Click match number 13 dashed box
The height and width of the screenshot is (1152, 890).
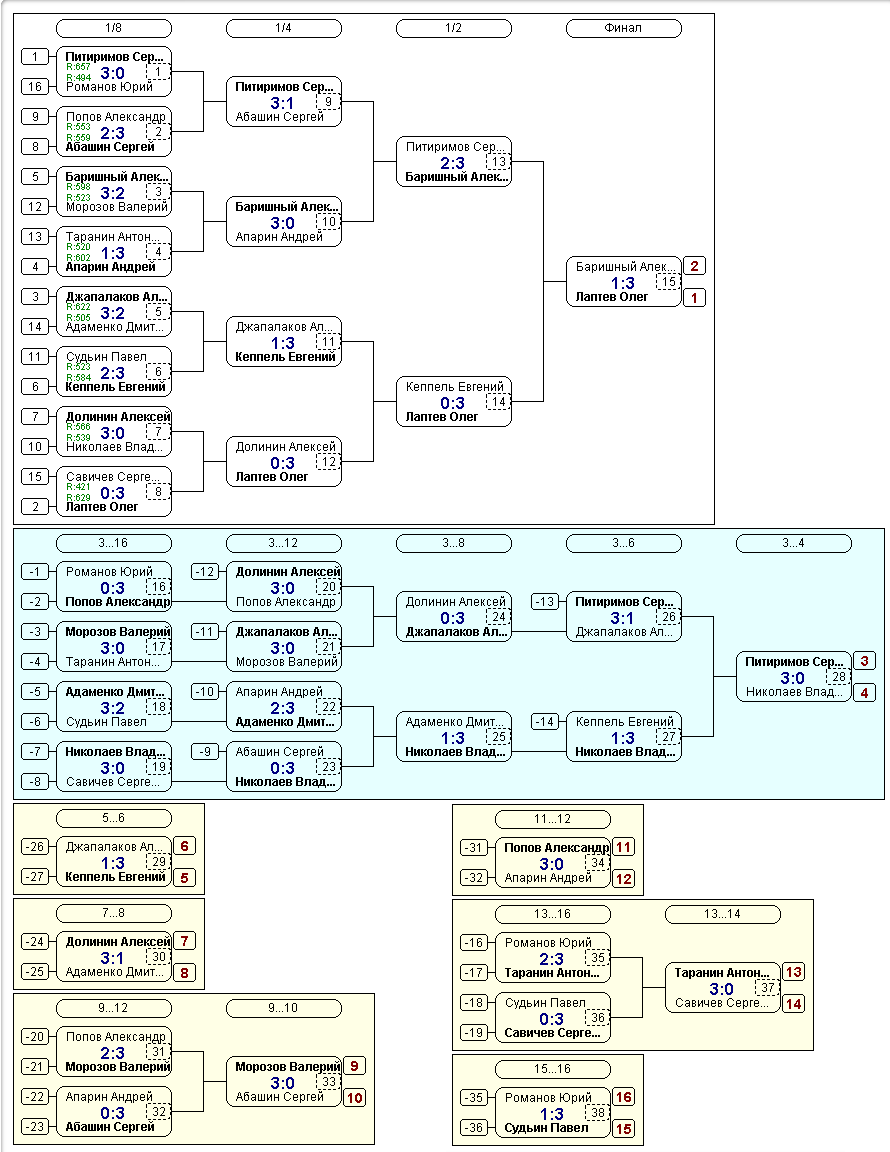(498, 162)
